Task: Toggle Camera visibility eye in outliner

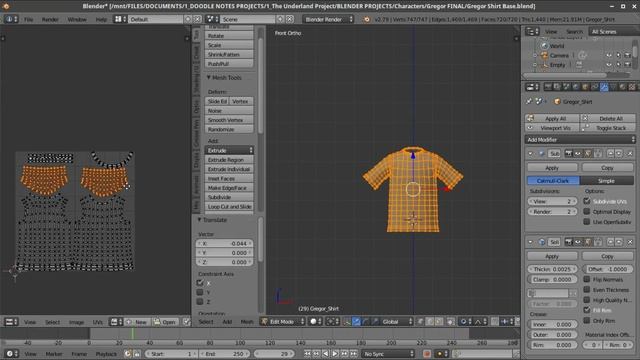Action: point(609,55)
